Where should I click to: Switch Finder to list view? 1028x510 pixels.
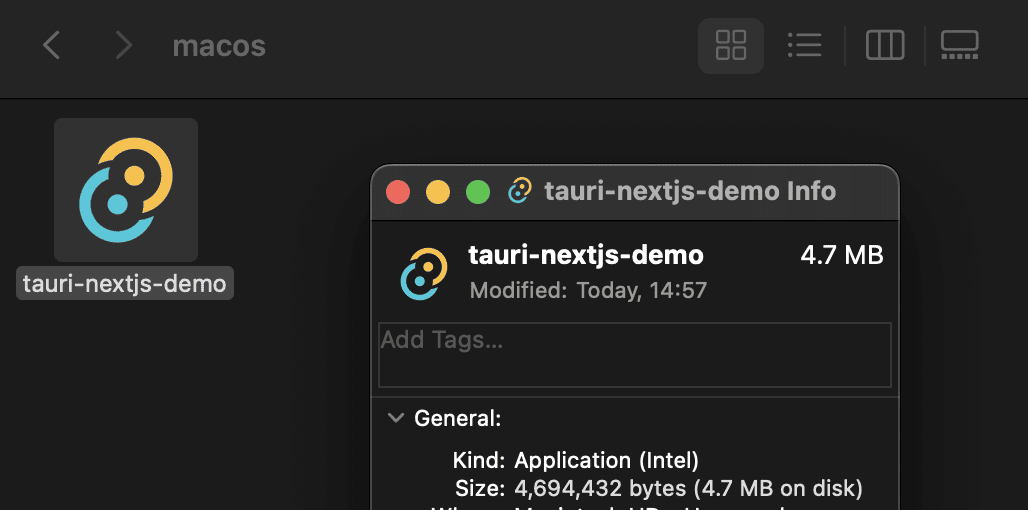click(804, 45)
